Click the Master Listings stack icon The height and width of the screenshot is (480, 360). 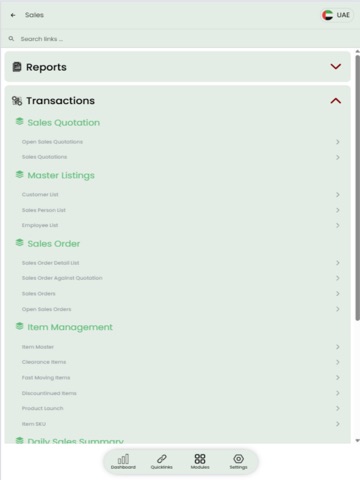pos(20,174)
